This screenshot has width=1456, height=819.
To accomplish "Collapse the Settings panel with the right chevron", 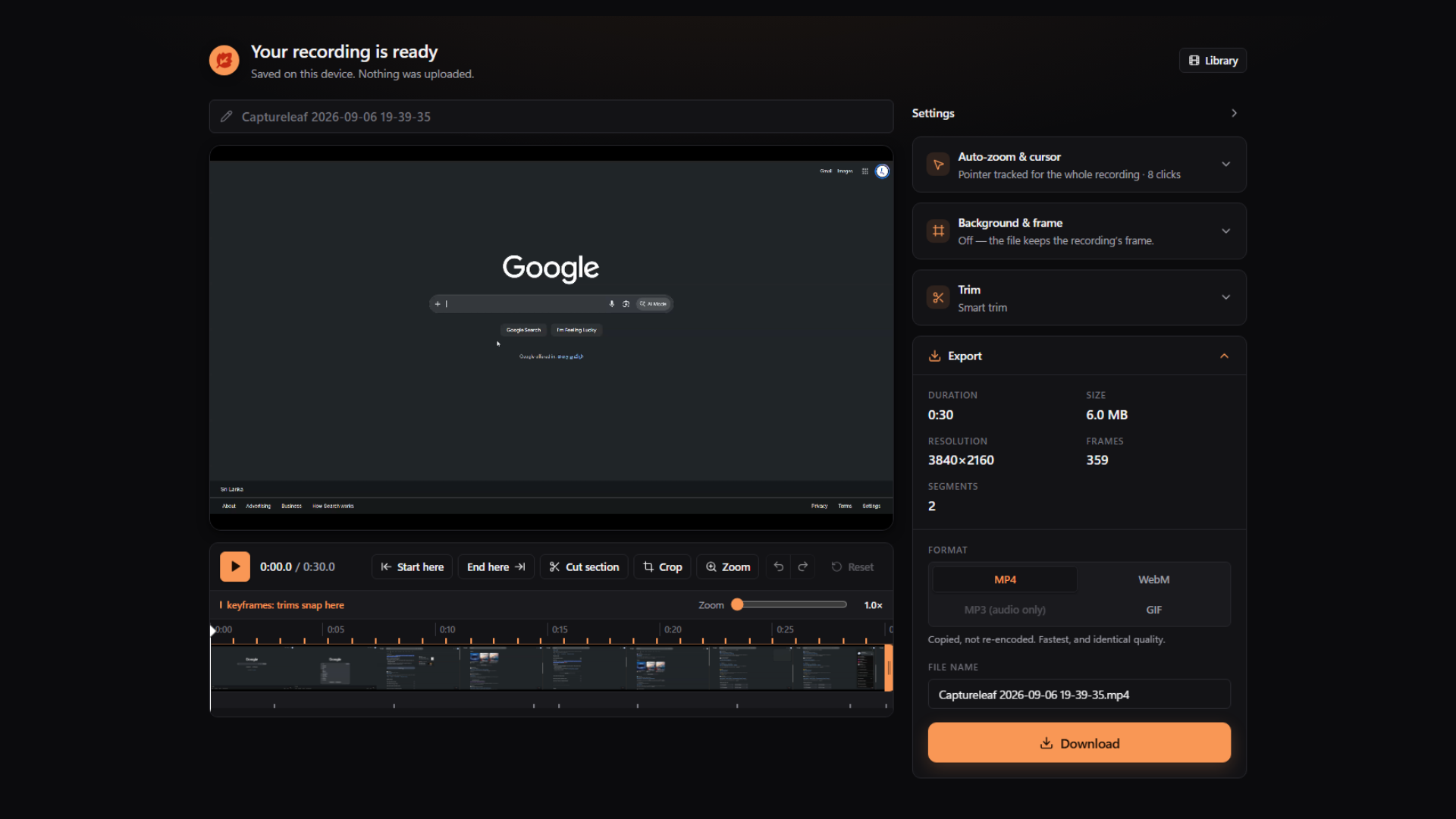I will point(1234,113).
